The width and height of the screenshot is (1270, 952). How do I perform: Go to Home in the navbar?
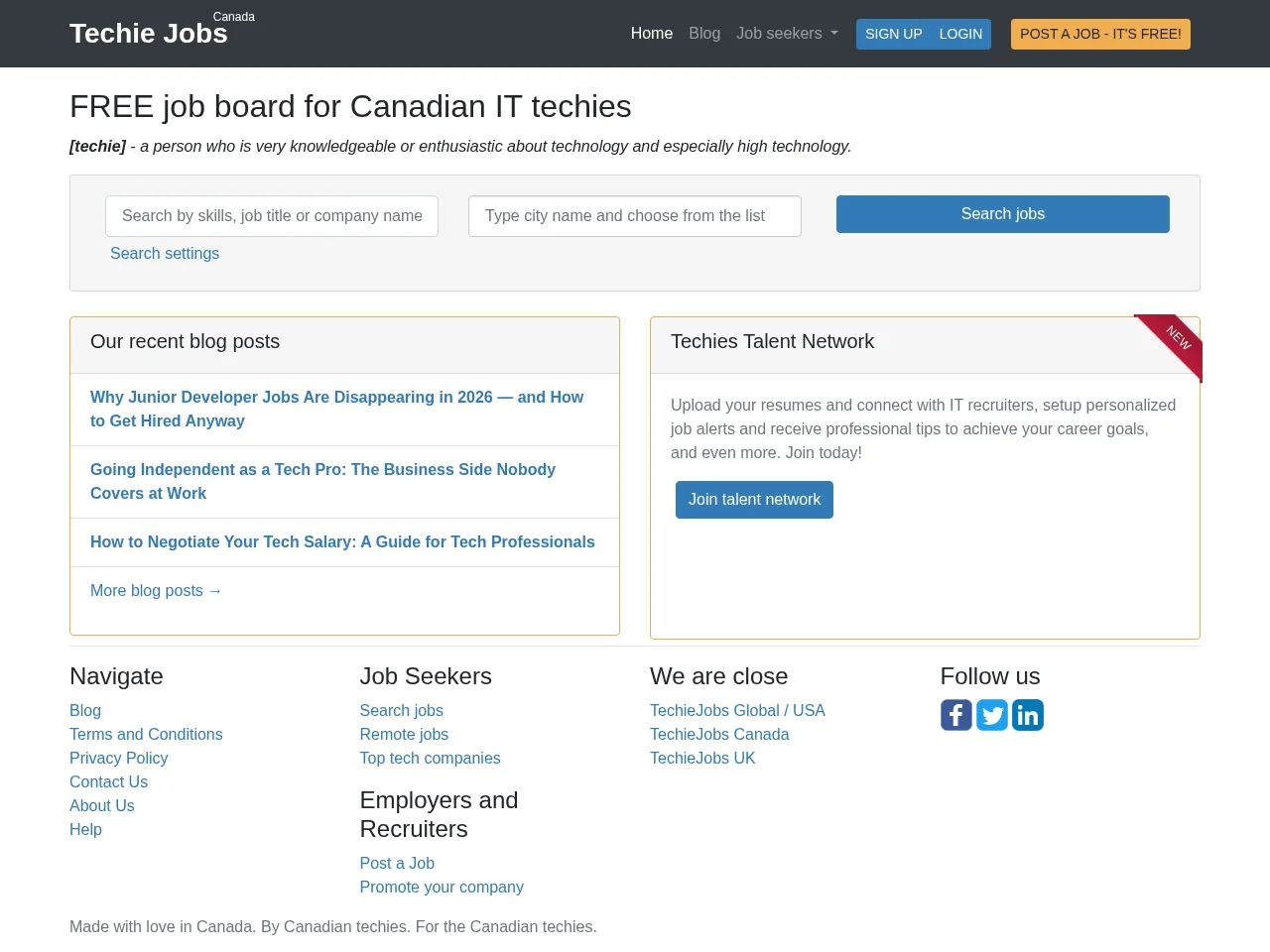(652, 34)
